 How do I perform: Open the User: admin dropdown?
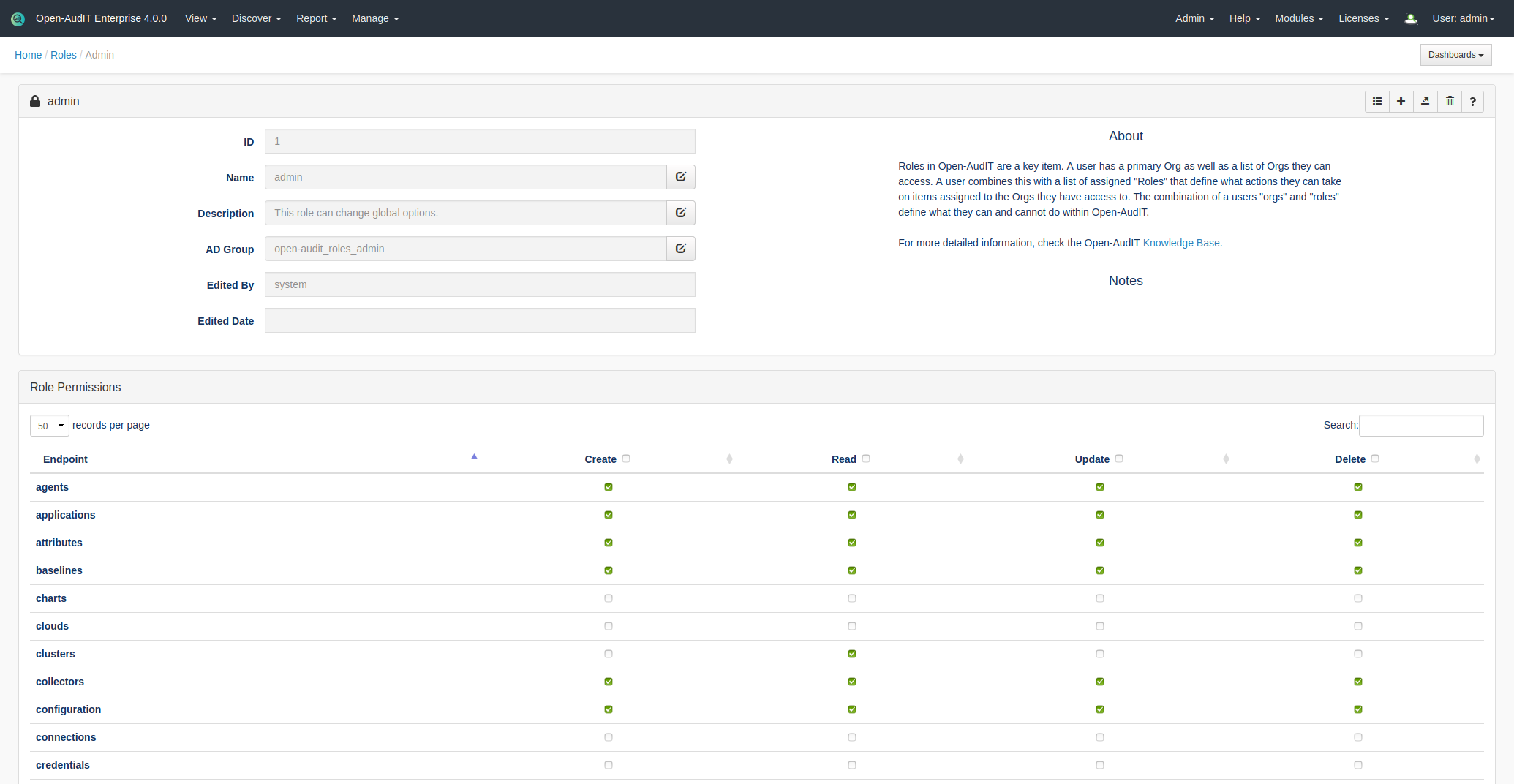(x=1463, y=18)
